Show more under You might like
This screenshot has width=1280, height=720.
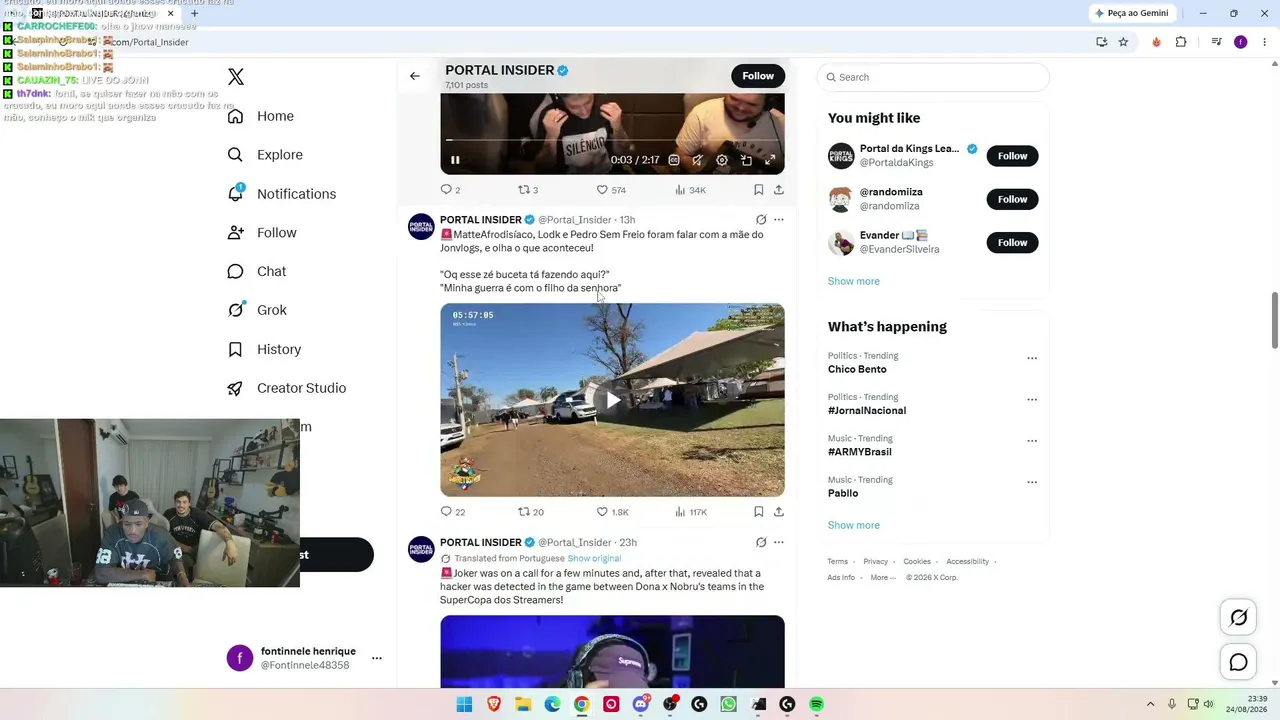[854, 281]
